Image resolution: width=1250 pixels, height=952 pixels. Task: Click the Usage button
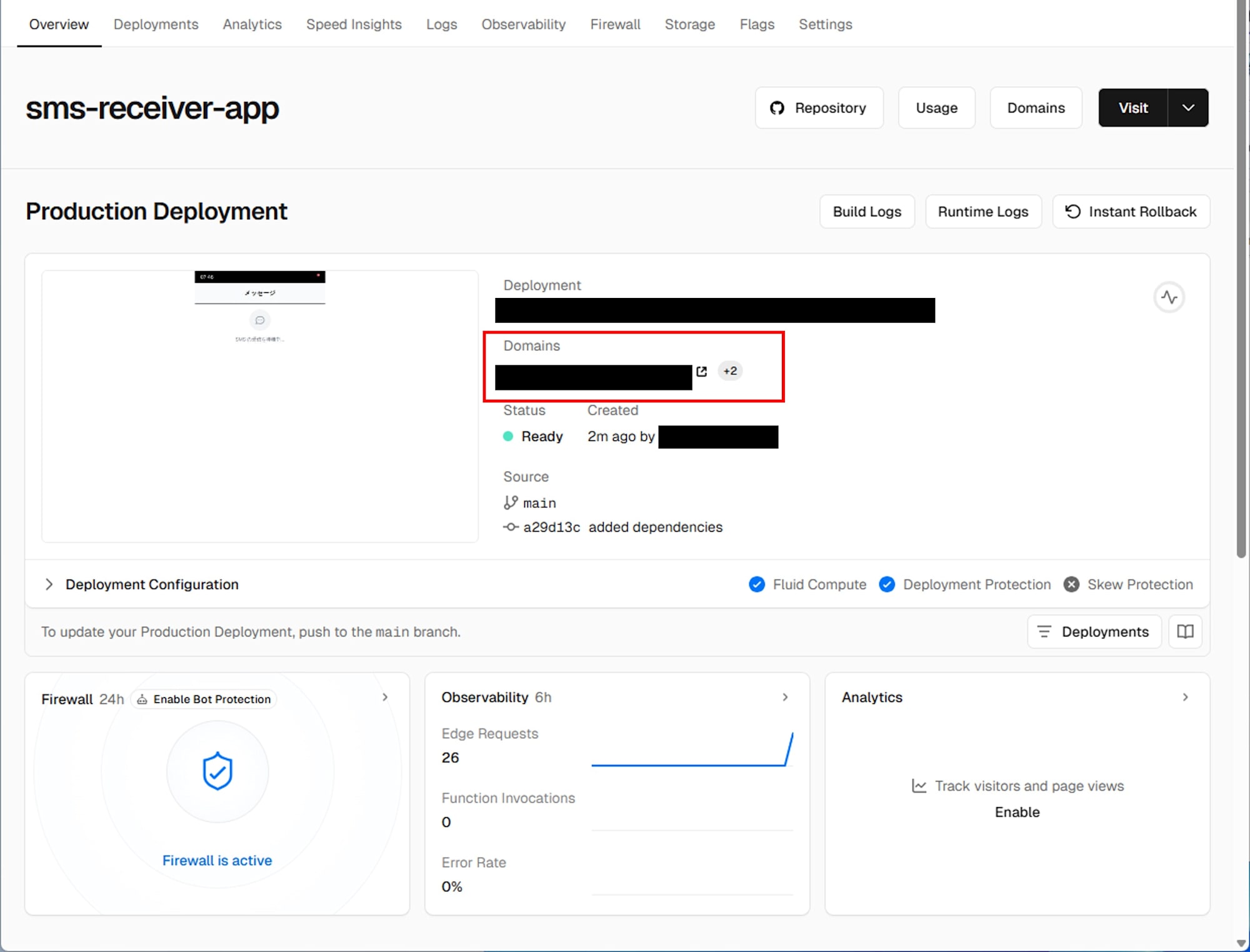[x=936, y=108]
